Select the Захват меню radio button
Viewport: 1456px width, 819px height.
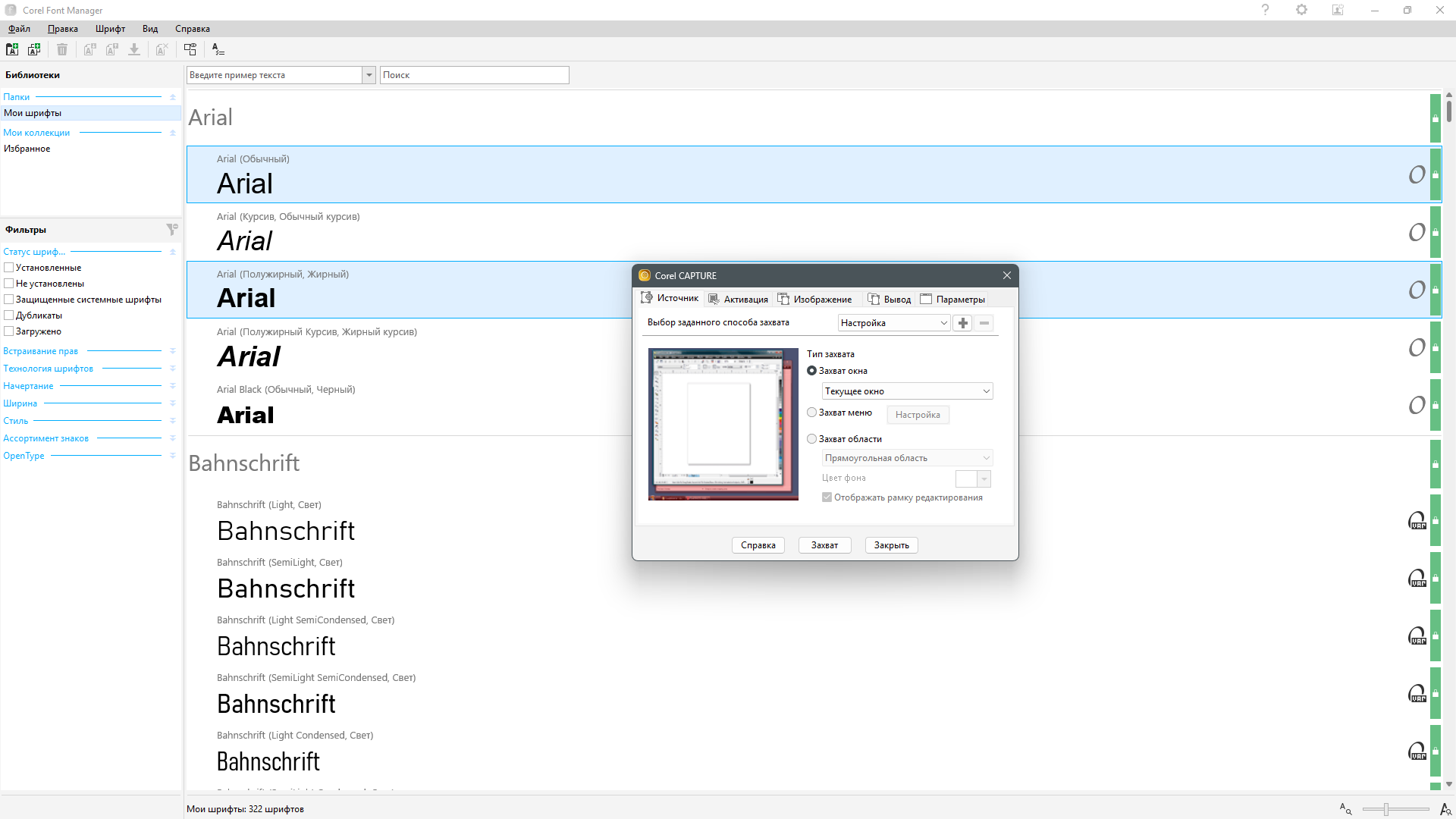(812, 413)
